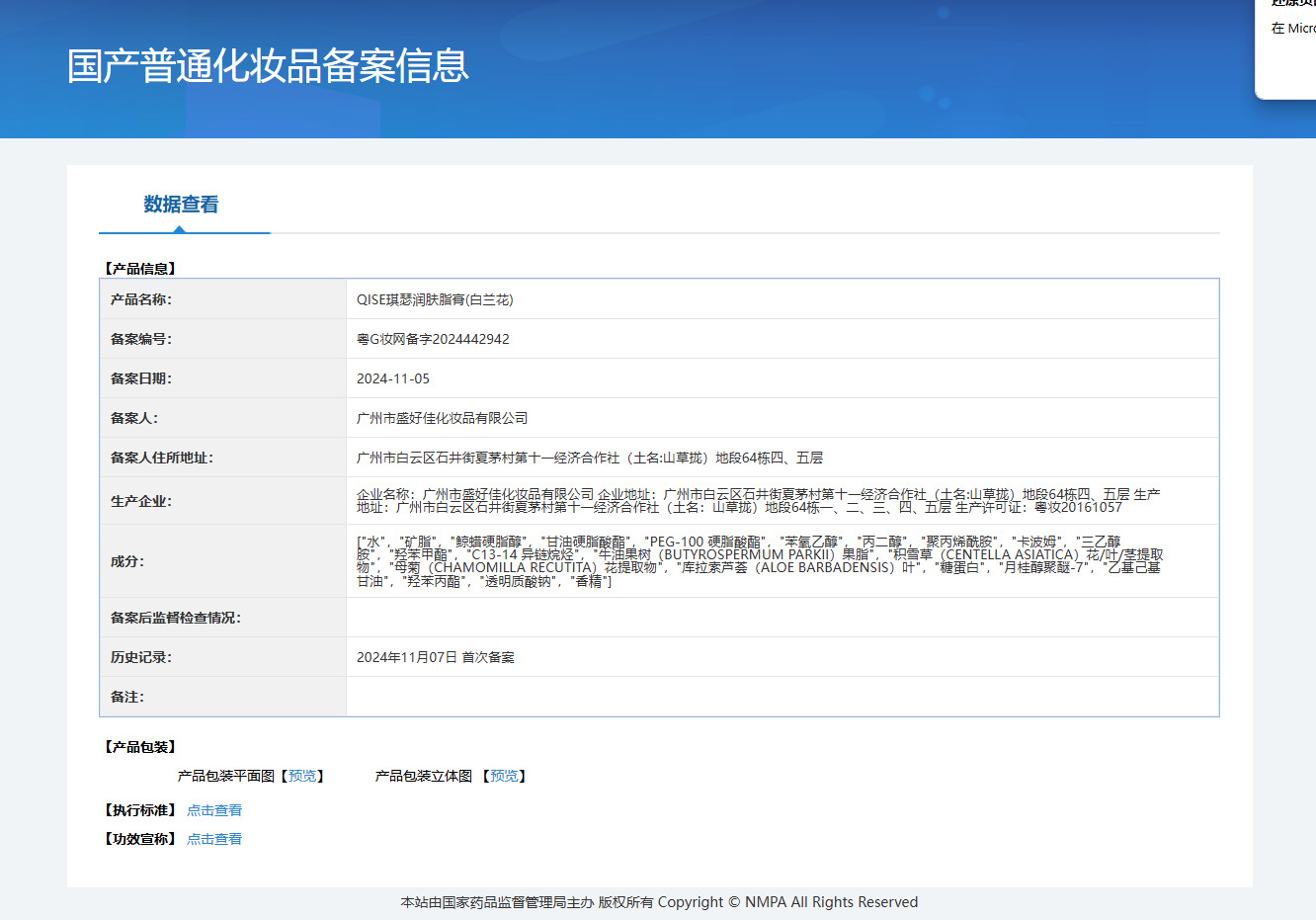Click the 备案人住所地址 address value
This screenshot has width=1316, height=920.
coord(589,458)
